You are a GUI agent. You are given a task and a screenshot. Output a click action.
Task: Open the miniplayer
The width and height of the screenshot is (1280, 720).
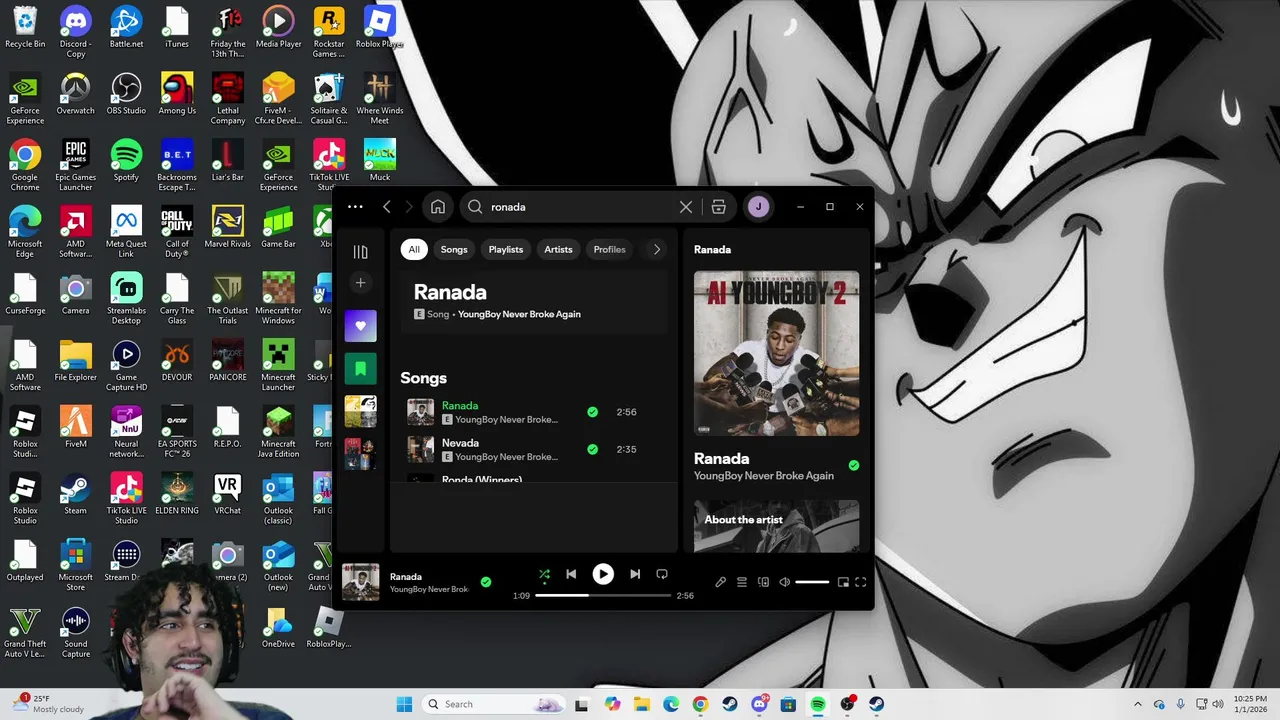click(x=843, y=582)
